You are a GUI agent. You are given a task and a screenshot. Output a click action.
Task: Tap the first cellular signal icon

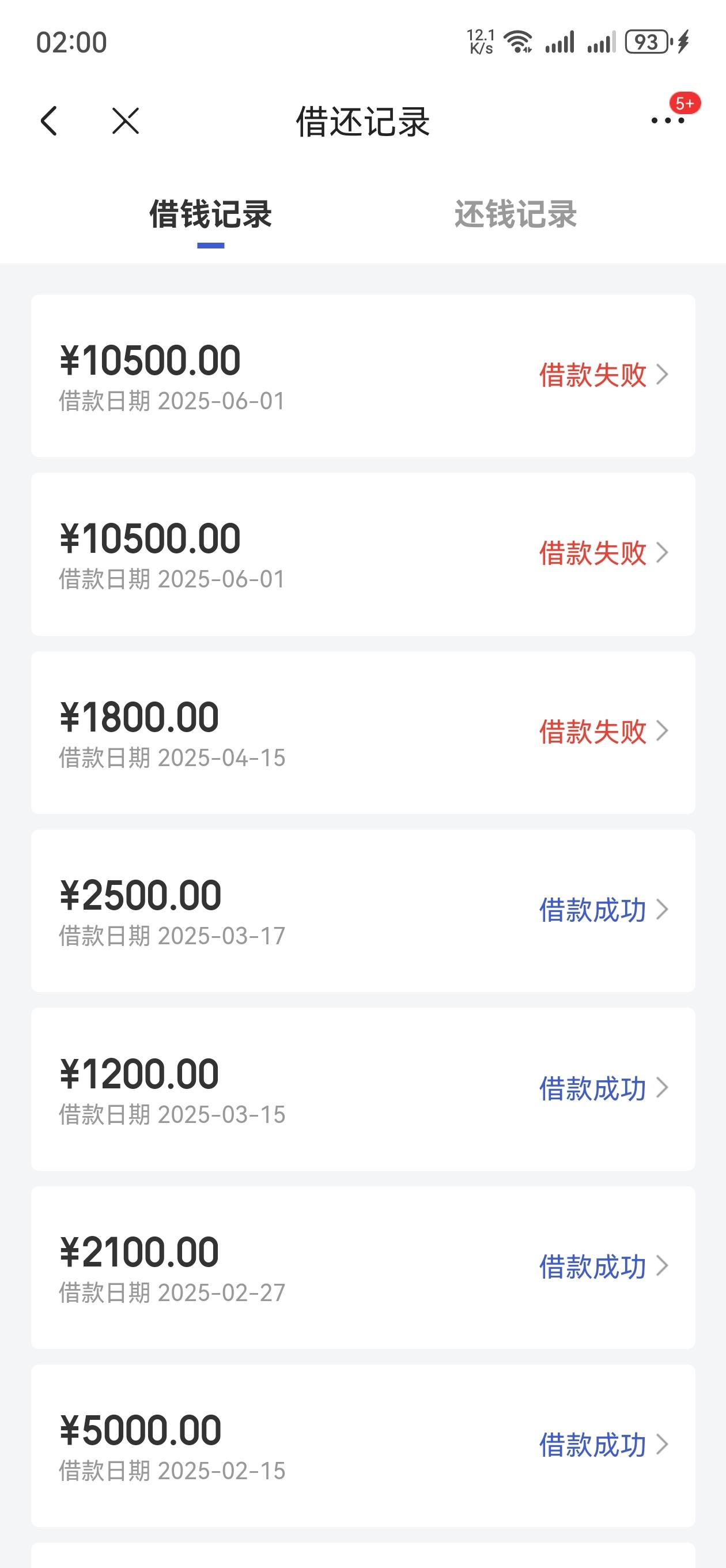(560, 42)
